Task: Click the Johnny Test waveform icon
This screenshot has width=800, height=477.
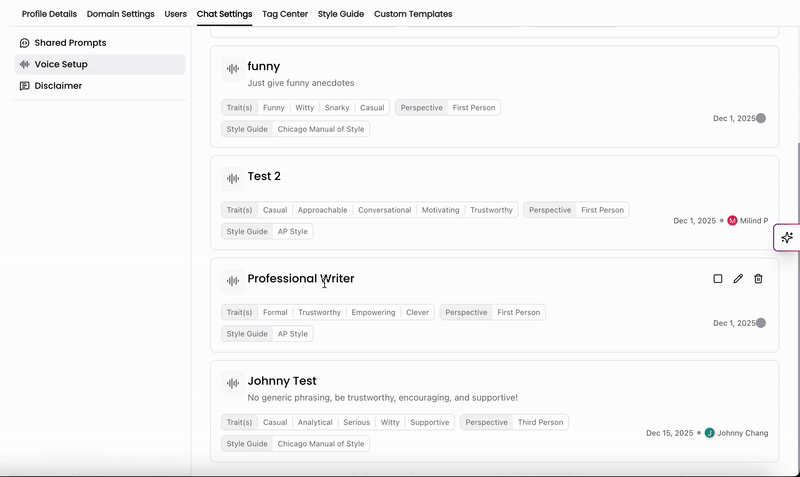Action: pos(233,383)
